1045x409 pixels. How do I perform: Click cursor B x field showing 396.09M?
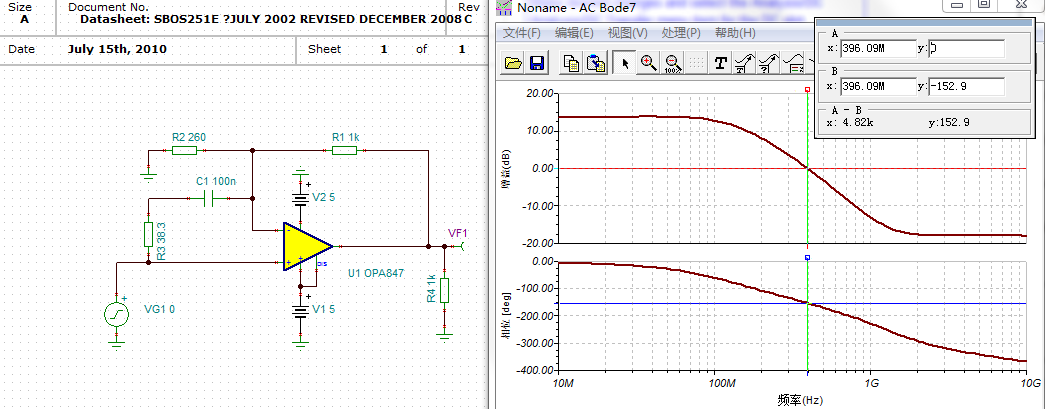878,86
